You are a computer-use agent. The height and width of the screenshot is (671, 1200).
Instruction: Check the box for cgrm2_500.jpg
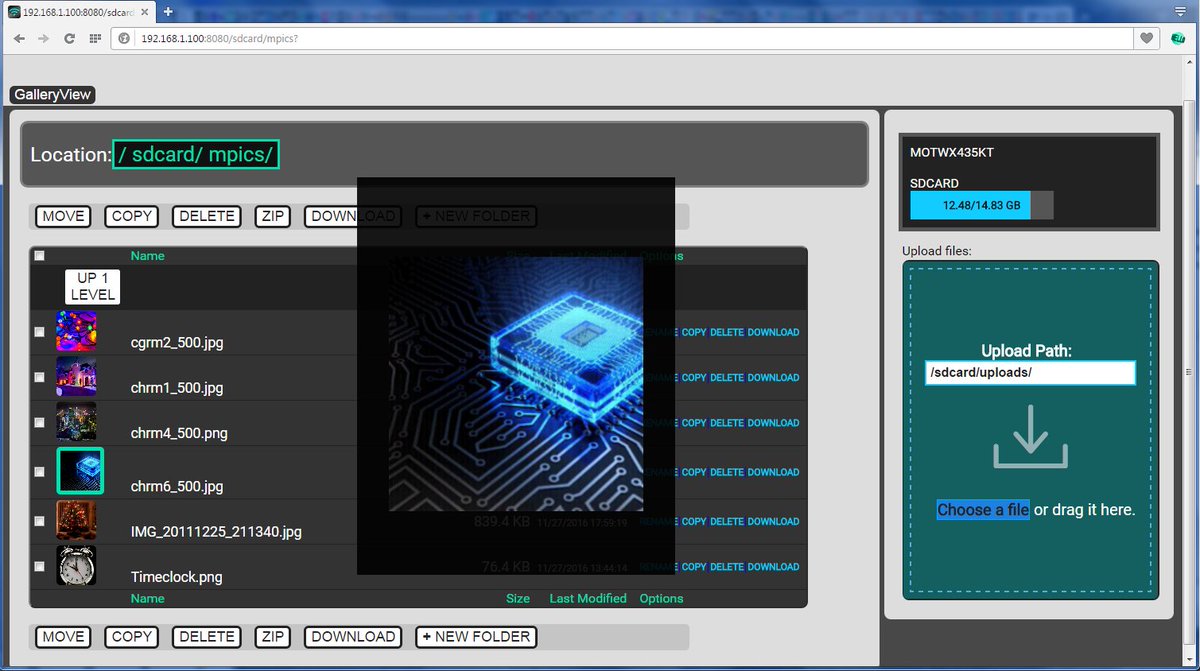[x=39, y=332]
